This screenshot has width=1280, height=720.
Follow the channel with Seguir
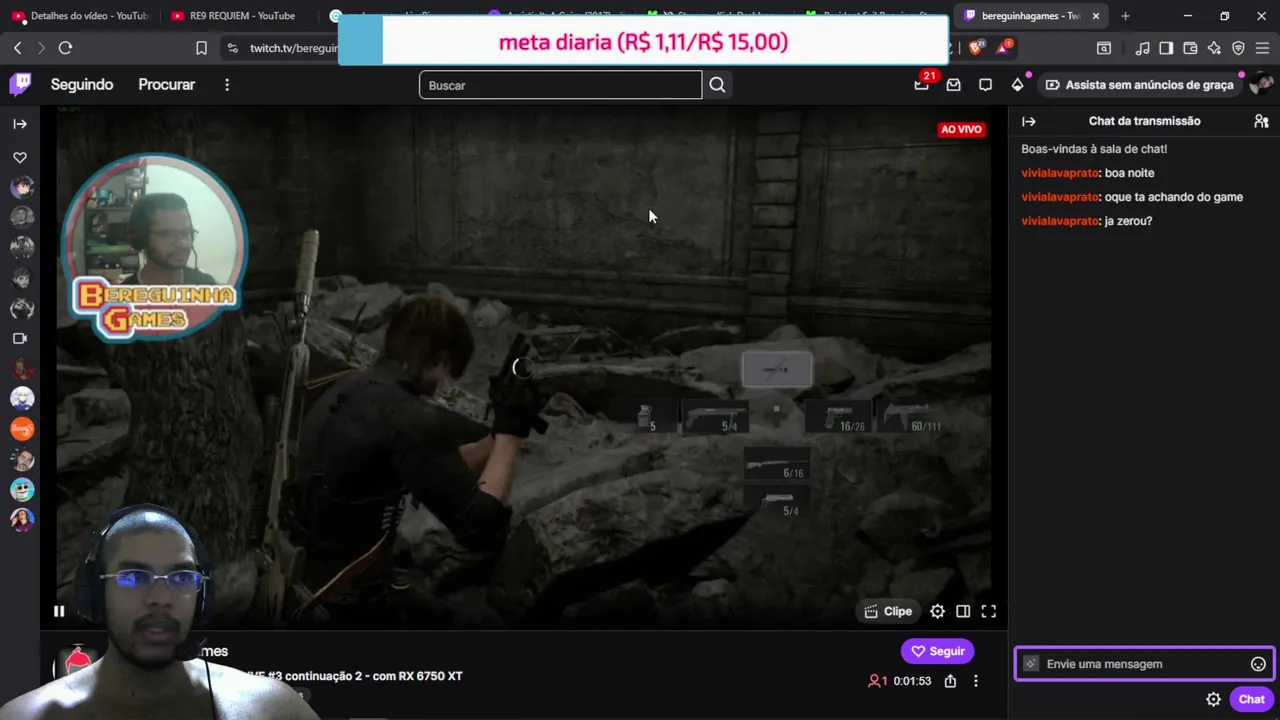tap(937, 651)
